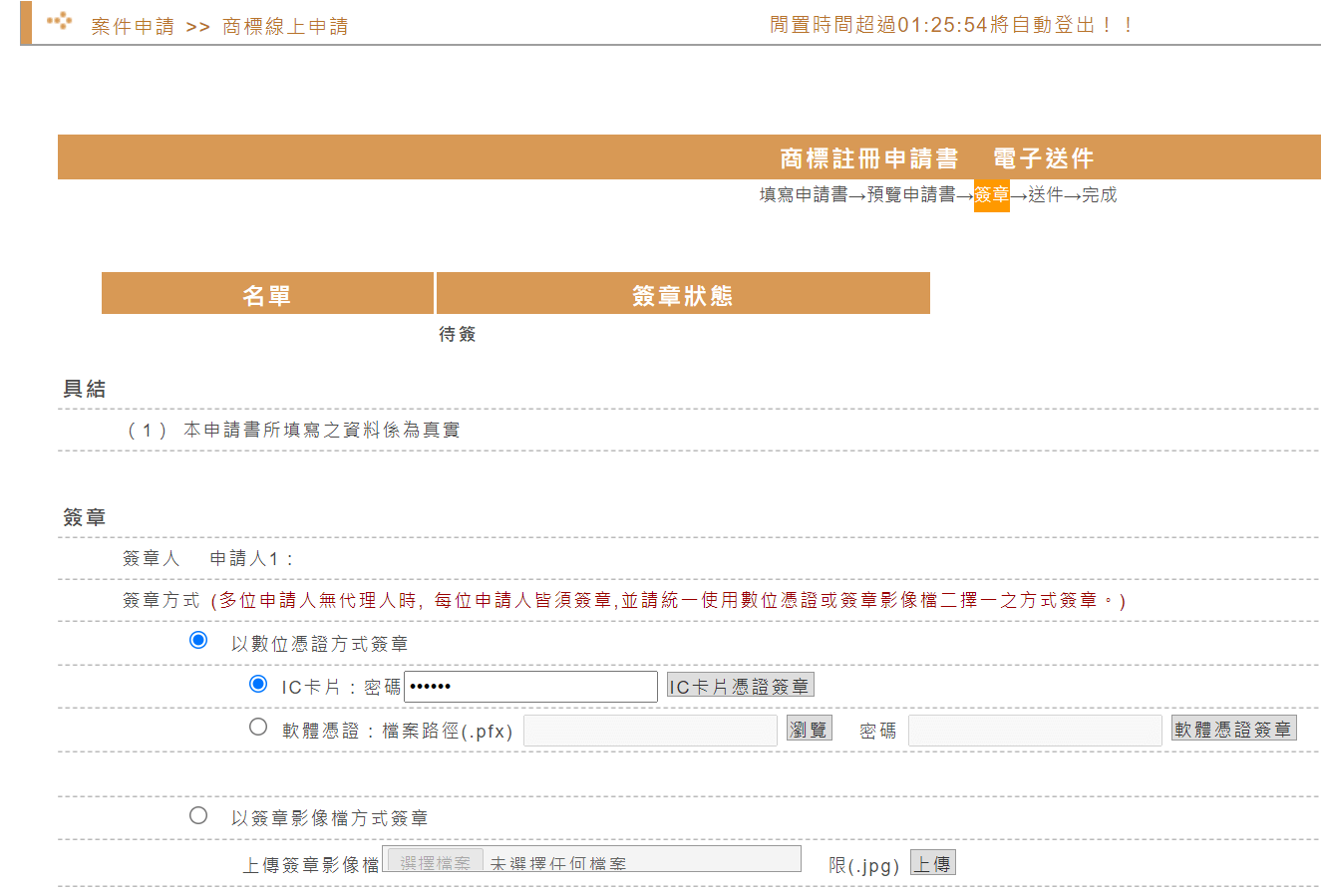Screen dimensions: 1321x896
Task: Click the 完成 step text
Action: [1100, 195]
